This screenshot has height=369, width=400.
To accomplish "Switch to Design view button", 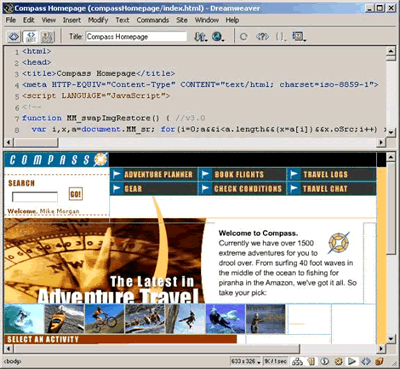I will coord(47,36).
